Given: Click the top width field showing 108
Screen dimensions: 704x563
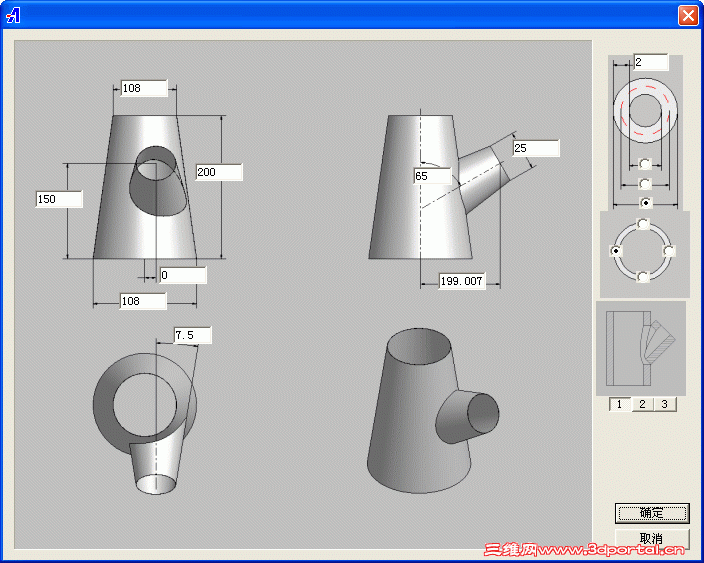Looking at the screenshot, I should pyautogui.click(x=144, y=88).
